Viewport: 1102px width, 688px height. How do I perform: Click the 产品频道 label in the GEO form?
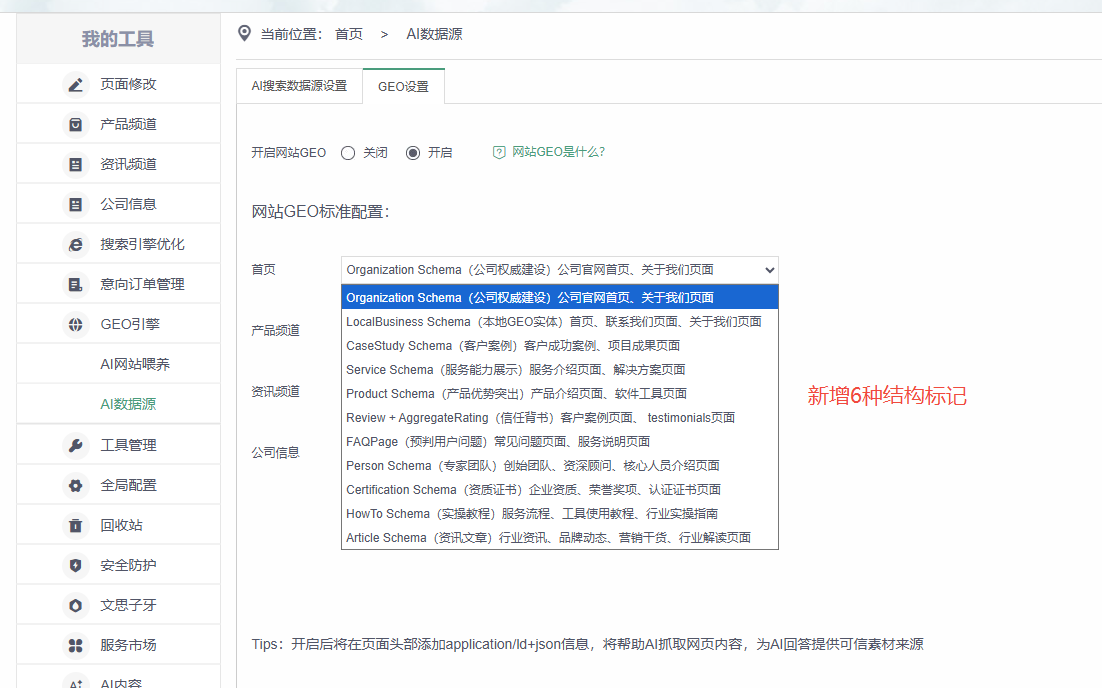[276, 330]
